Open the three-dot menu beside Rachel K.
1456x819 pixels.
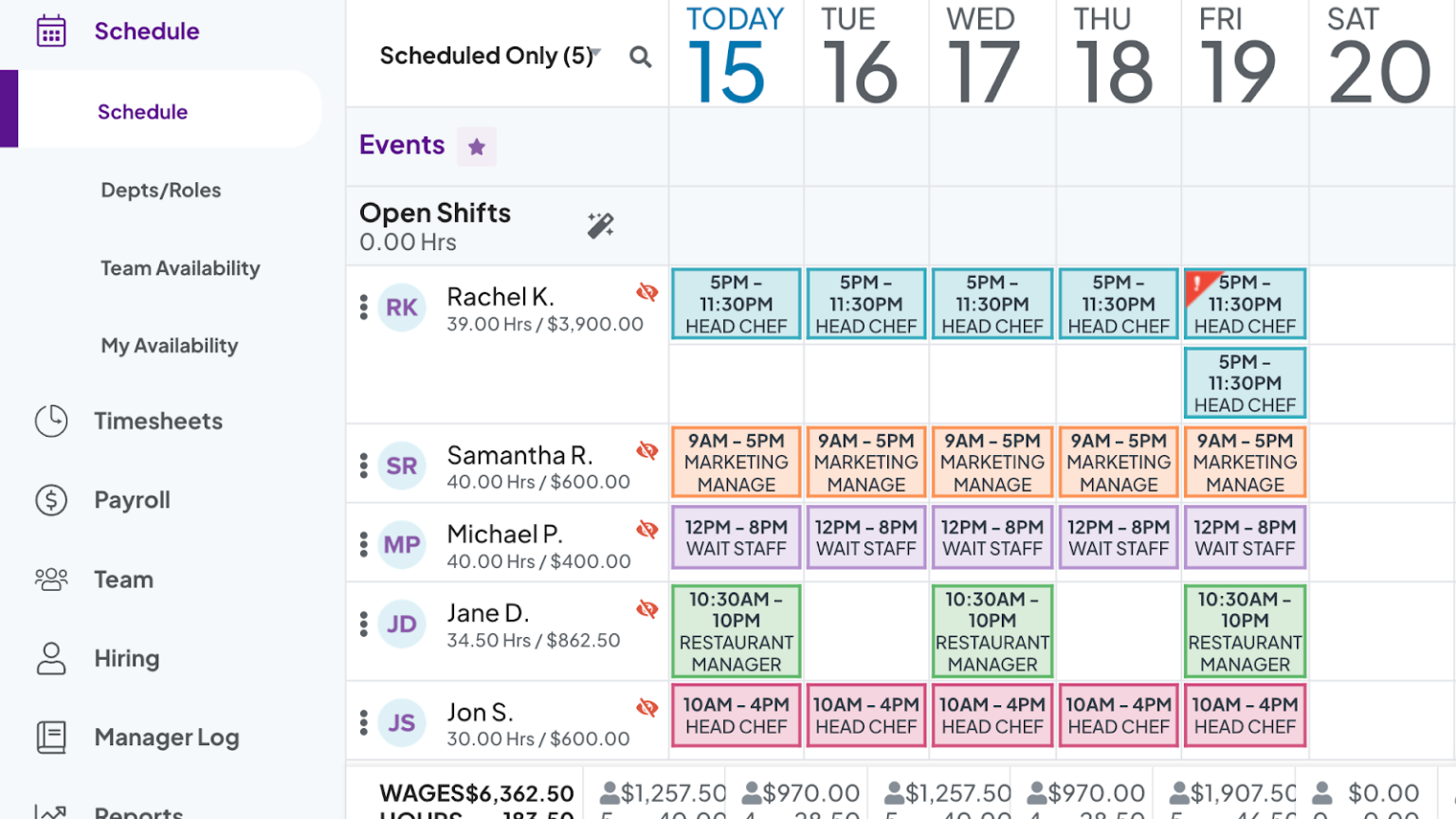pyautogui.click(x=363, y=306)
